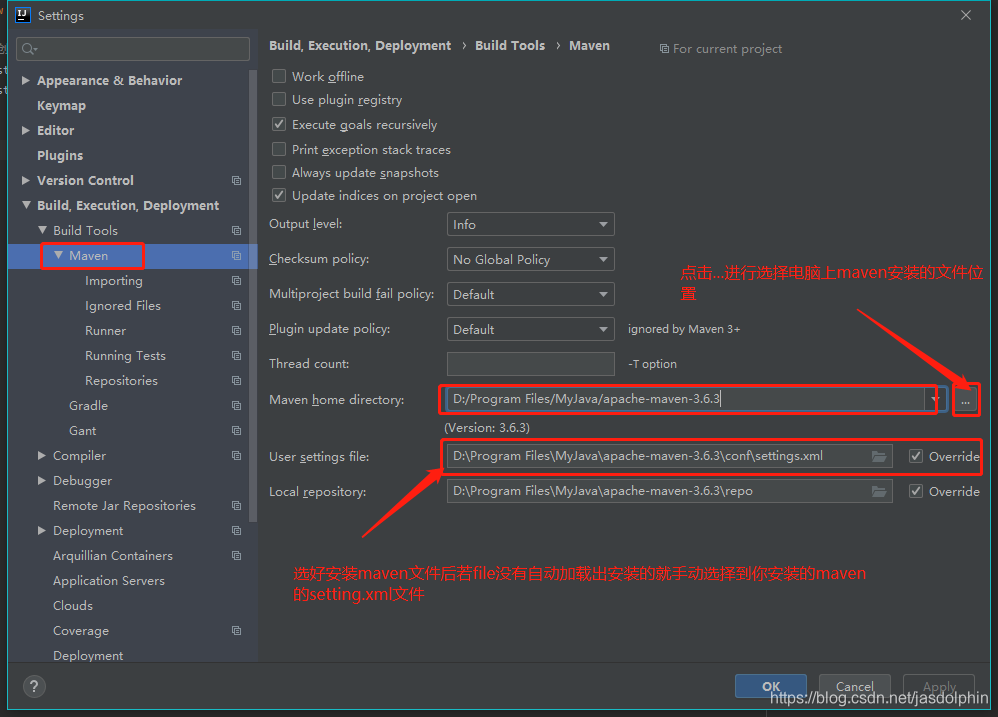
Task: Click the project-level icon beside Repositories
Action: [236, 380]
